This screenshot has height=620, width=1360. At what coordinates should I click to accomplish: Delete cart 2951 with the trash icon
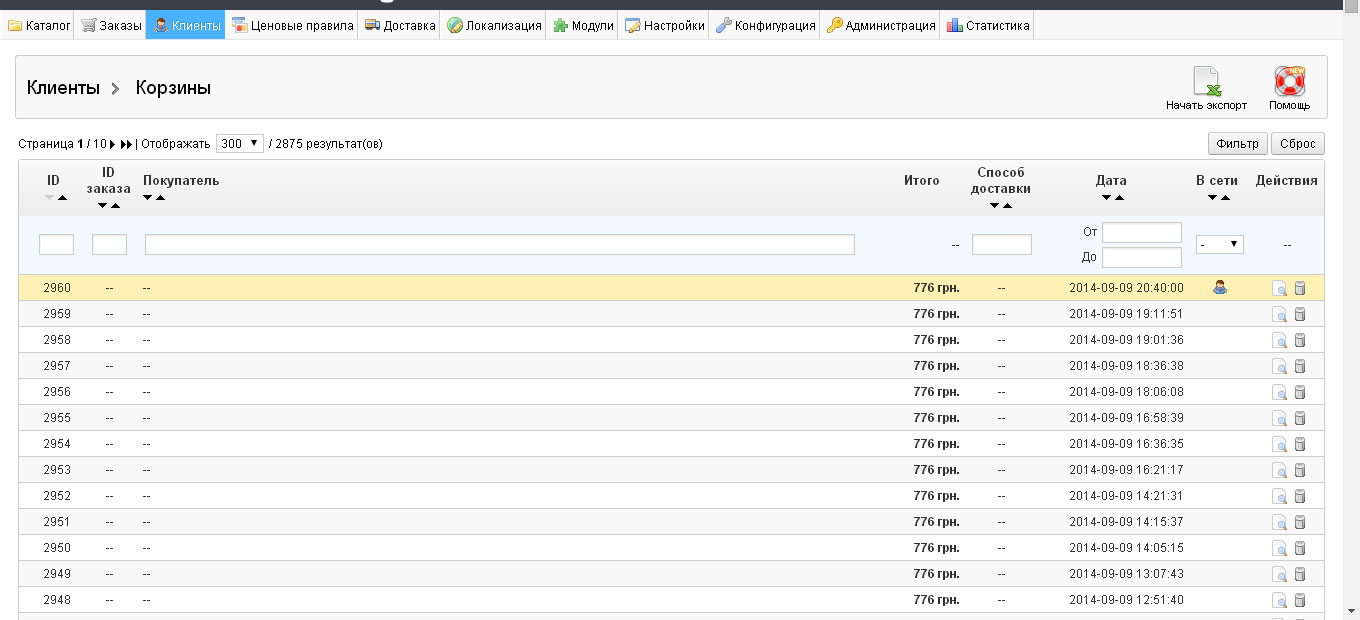point(1300,522)
